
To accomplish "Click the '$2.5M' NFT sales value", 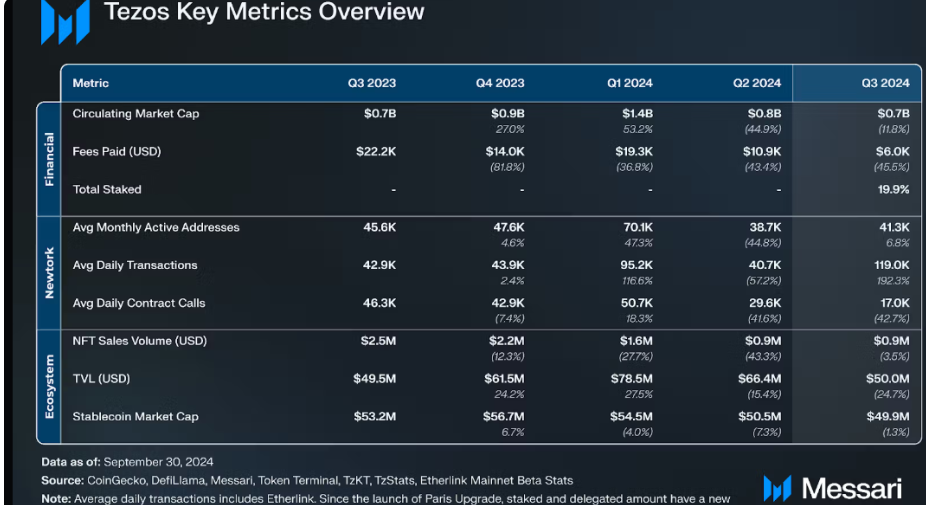I will pyautogui.click(x=379, y=341).
